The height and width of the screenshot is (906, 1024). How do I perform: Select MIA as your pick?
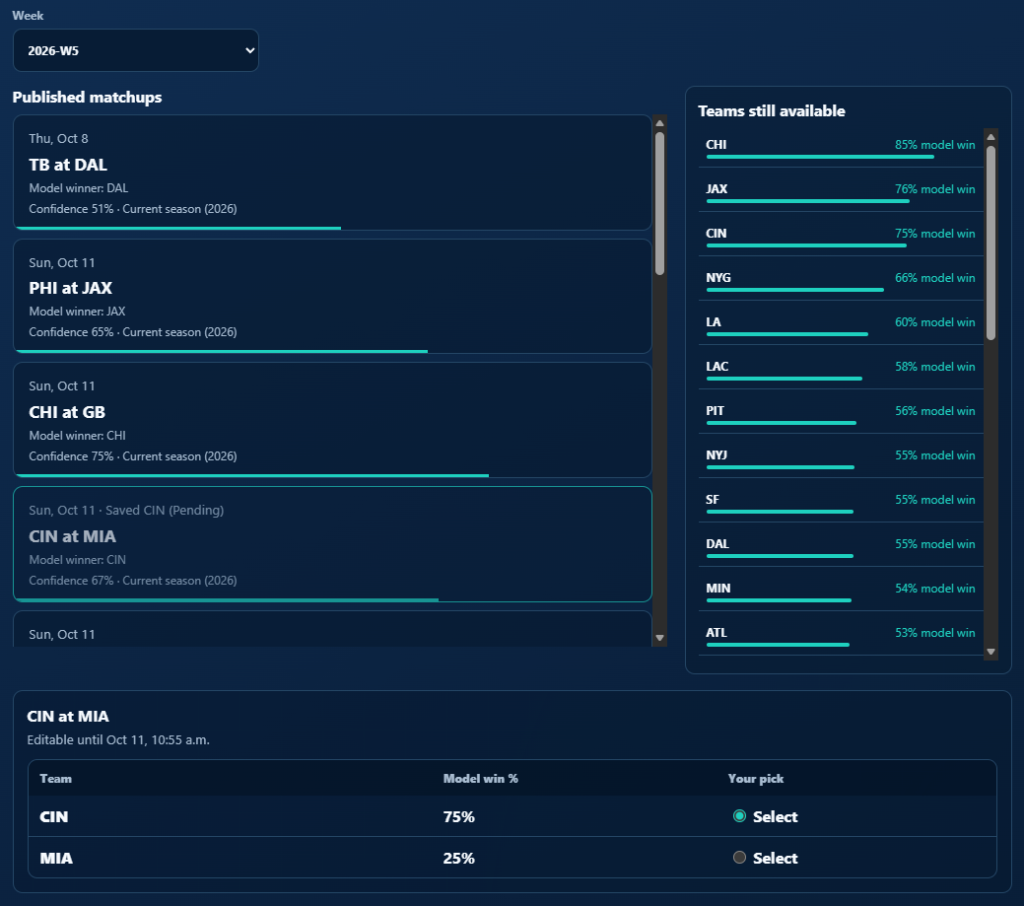[739, 858]
